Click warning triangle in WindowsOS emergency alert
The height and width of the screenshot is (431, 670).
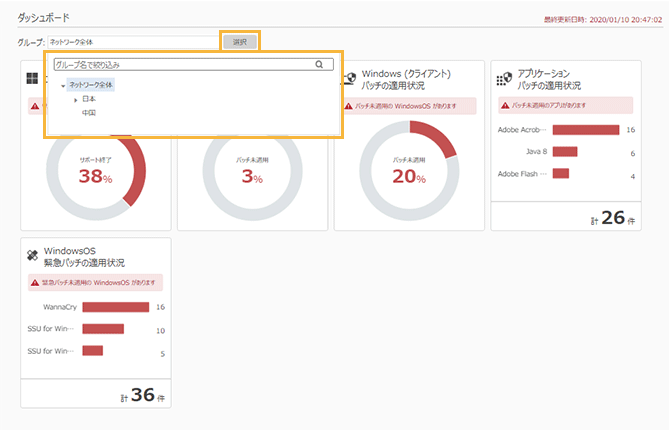(x=35, y=283)
